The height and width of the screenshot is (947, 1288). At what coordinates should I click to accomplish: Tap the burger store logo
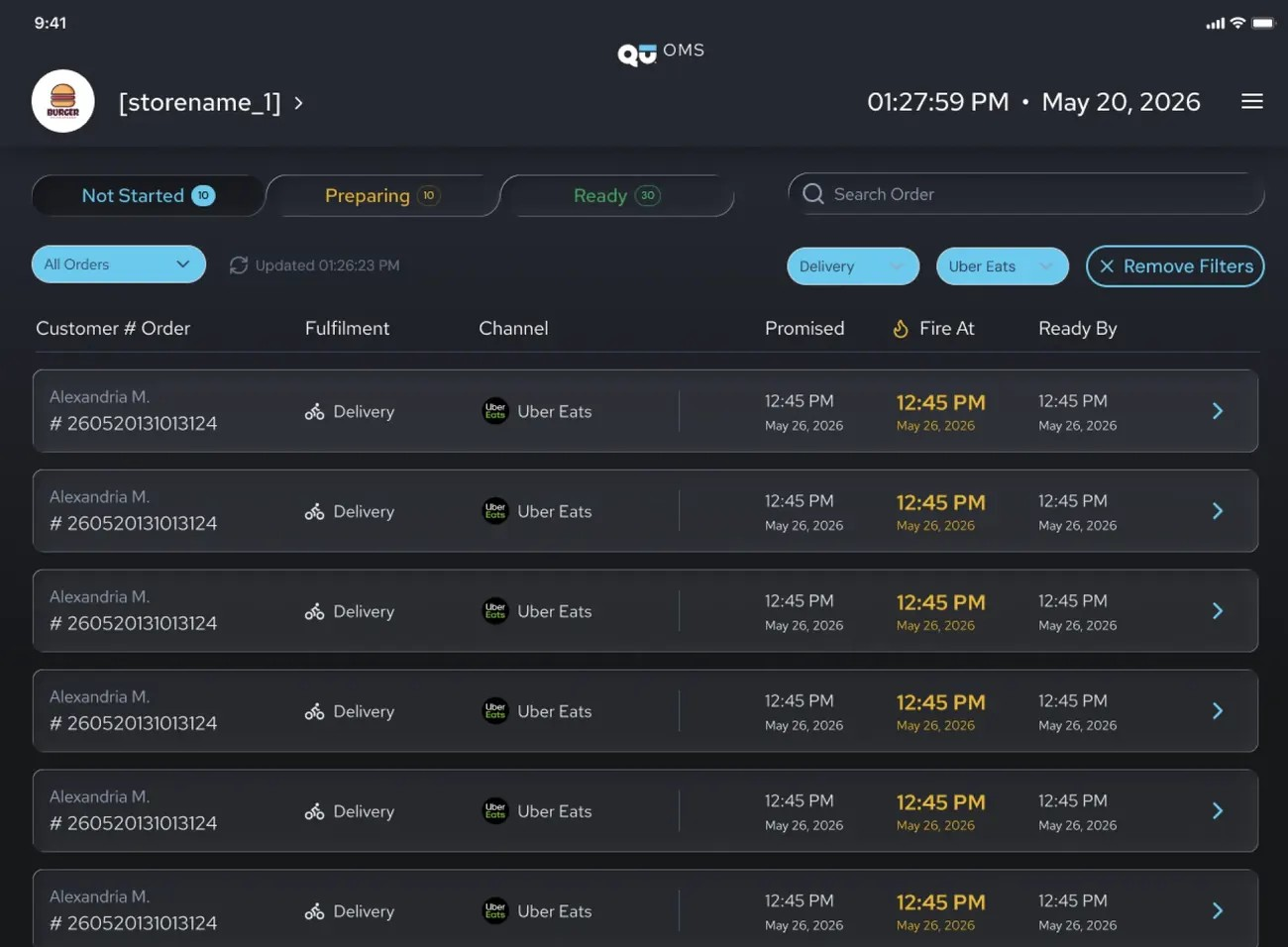pyautogui.click(x=63, y=101)
